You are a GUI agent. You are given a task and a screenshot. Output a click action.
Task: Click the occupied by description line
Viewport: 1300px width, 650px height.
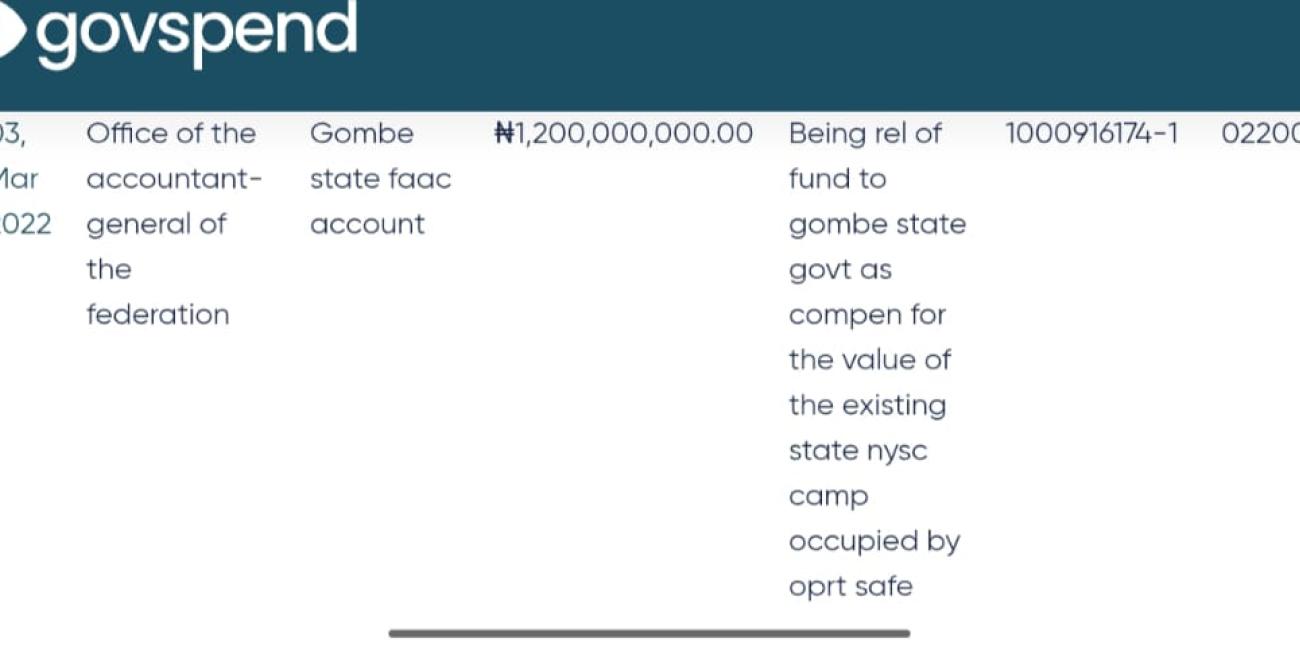click(x=874, y=541)
